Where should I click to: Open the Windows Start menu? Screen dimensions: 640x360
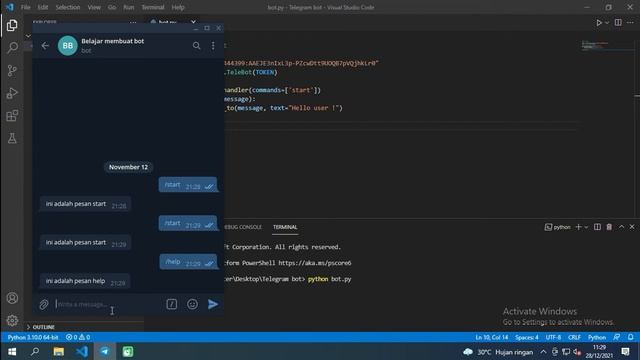tap(12, 351)
